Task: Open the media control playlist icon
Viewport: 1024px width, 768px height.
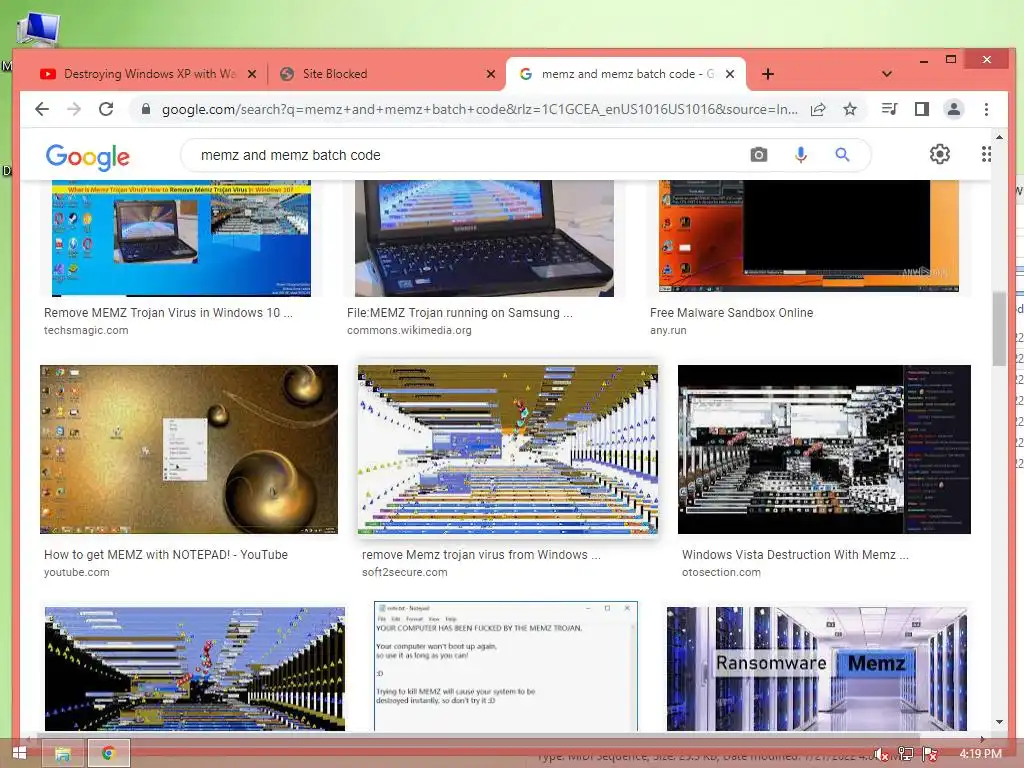Action: pyautogui.click(x=889, y=109)
